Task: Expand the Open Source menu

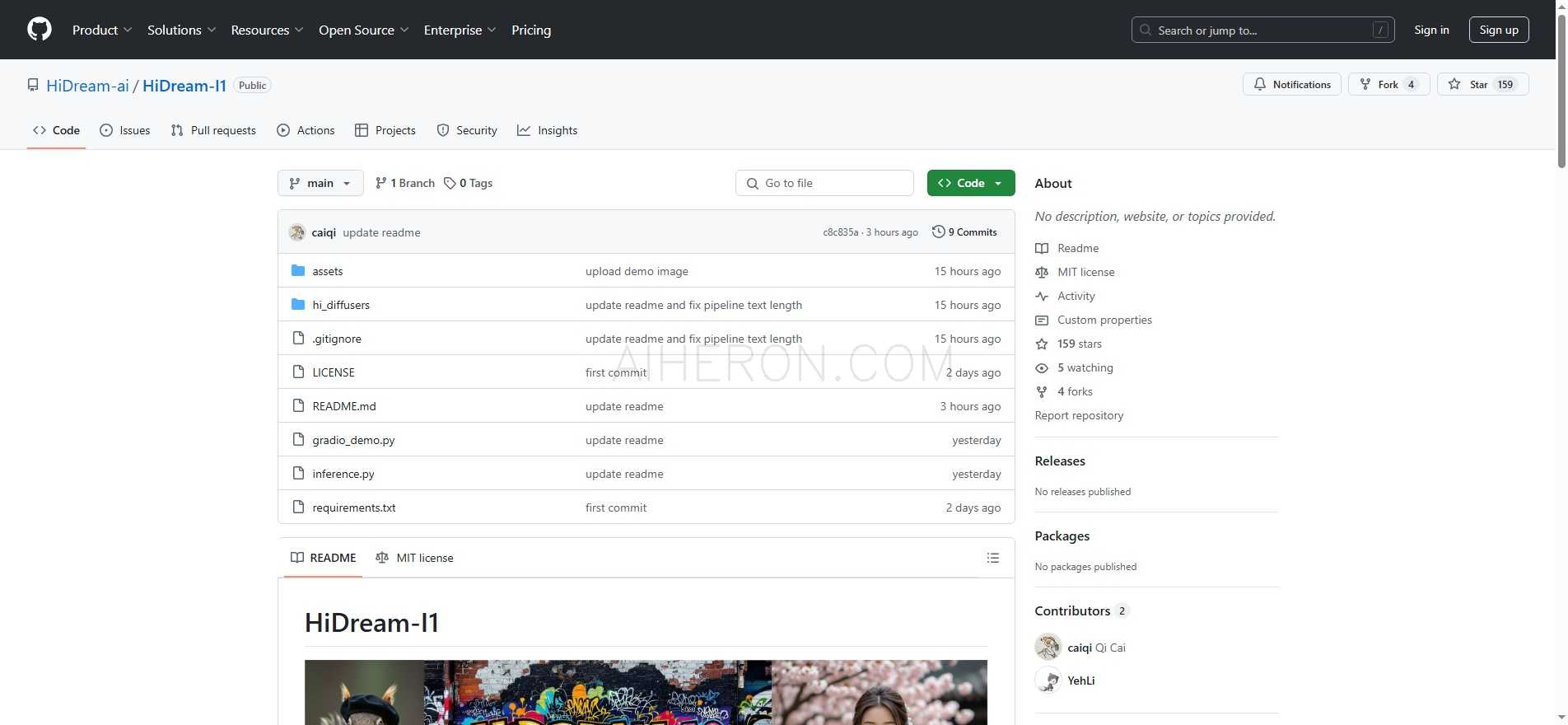Action: point(363,30)
